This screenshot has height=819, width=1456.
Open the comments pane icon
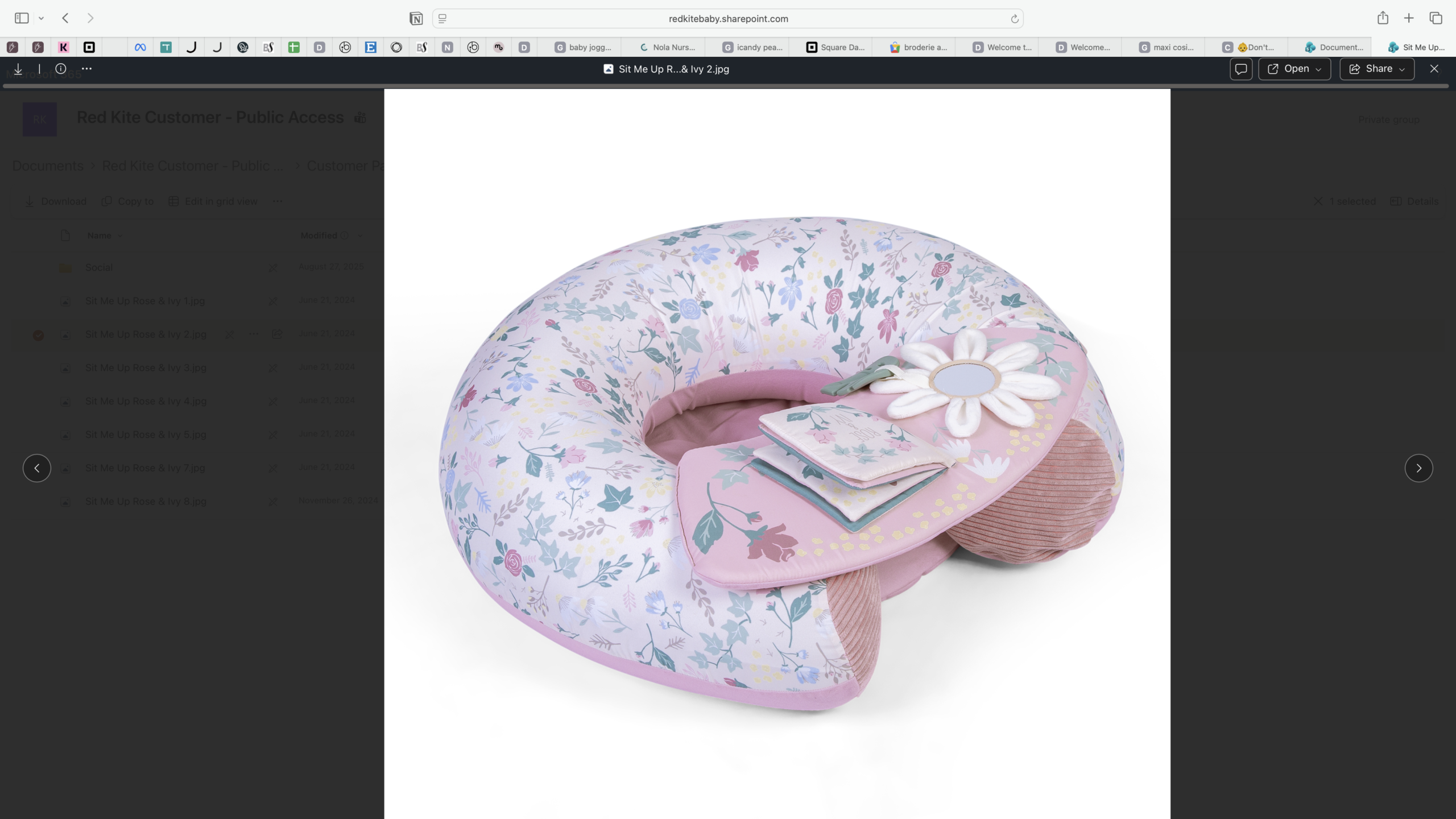click(x=1241, y=69)
